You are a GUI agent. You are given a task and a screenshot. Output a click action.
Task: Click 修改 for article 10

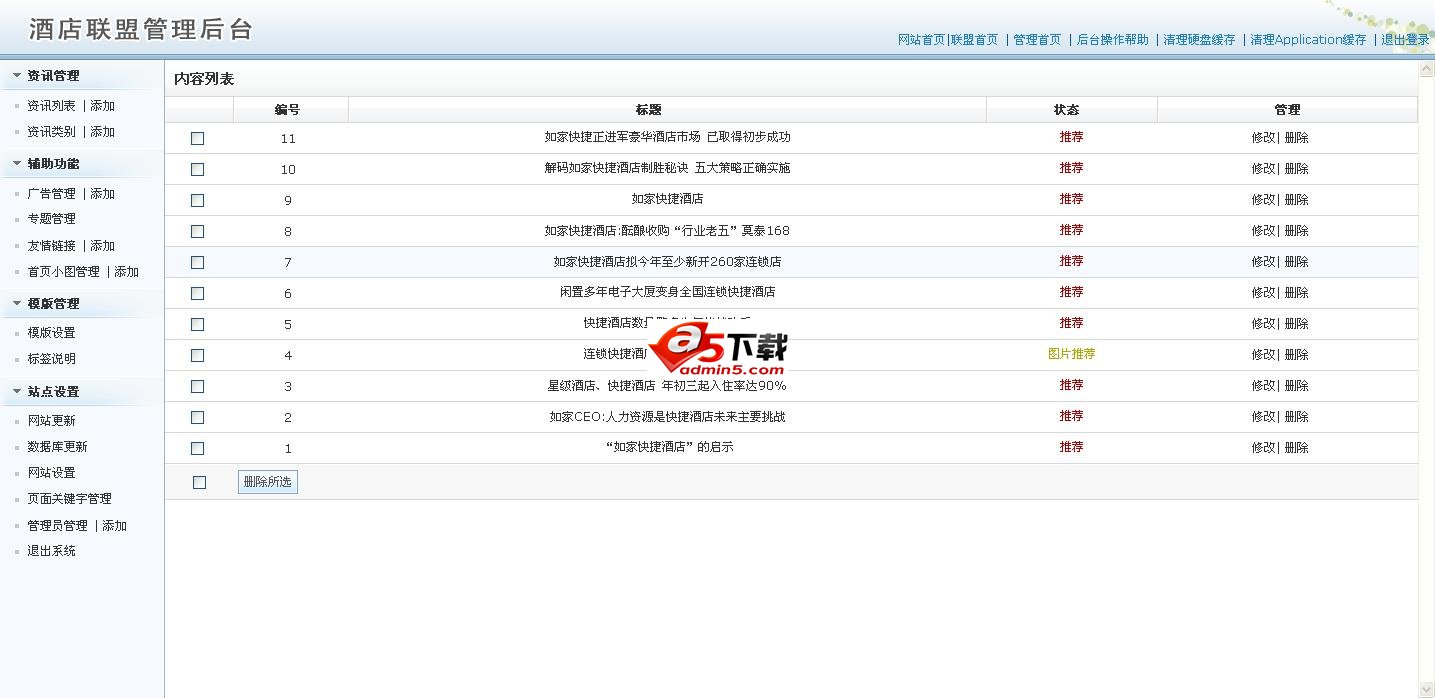1263,169
